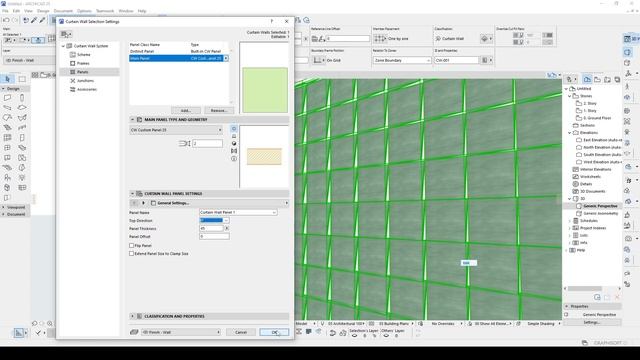
Task: Open the View menu
Action: point(29,11)
